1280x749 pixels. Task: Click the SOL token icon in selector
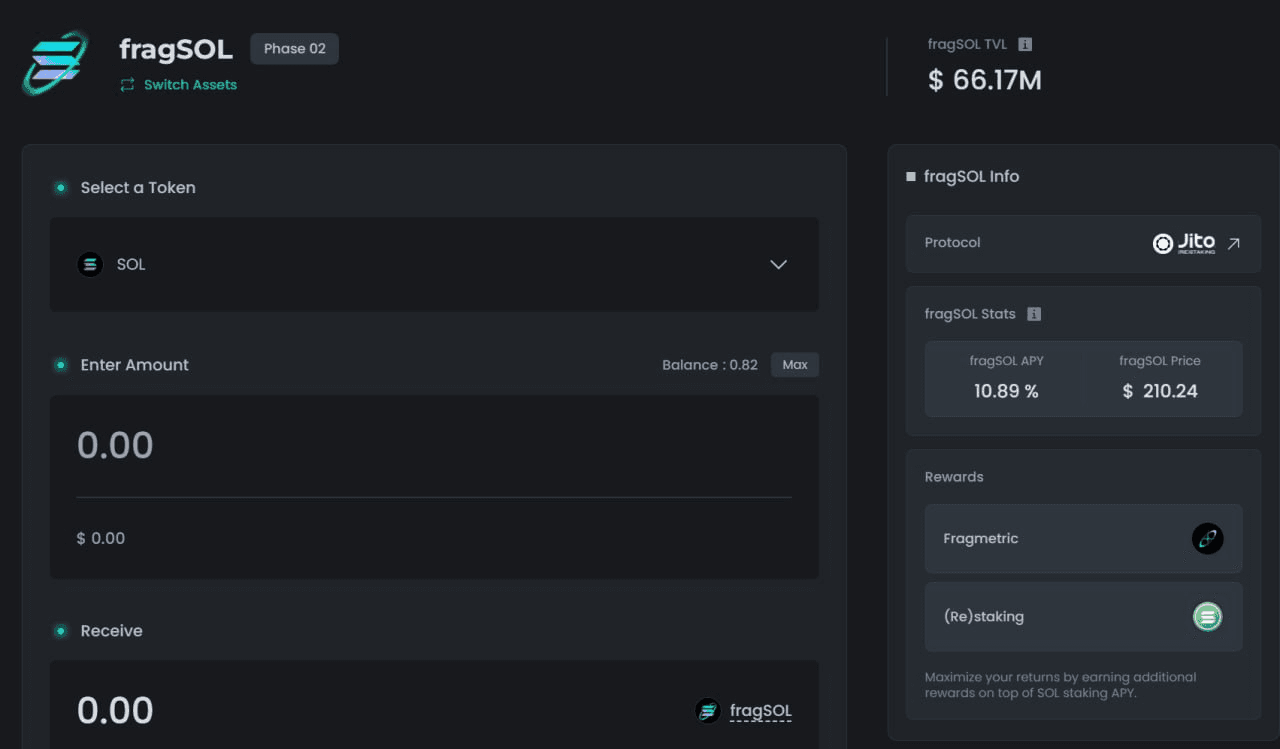[90, 265]
